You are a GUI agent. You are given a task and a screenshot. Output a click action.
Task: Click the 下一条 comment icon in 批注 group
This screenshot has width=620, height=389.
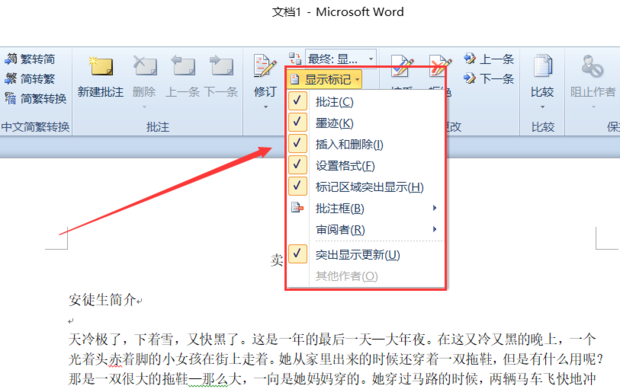click(221, 66)
